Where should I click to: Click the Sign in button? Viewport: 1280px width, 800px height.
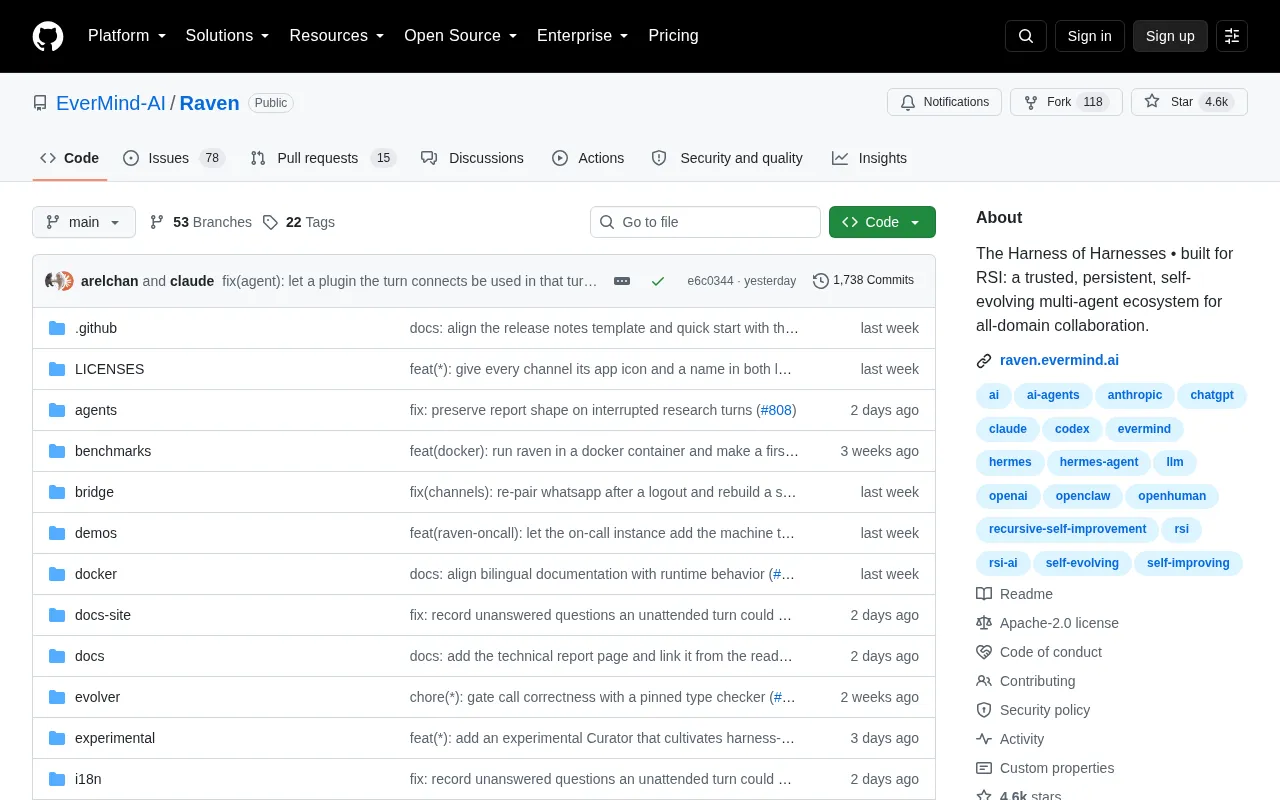pos(1089,36)
